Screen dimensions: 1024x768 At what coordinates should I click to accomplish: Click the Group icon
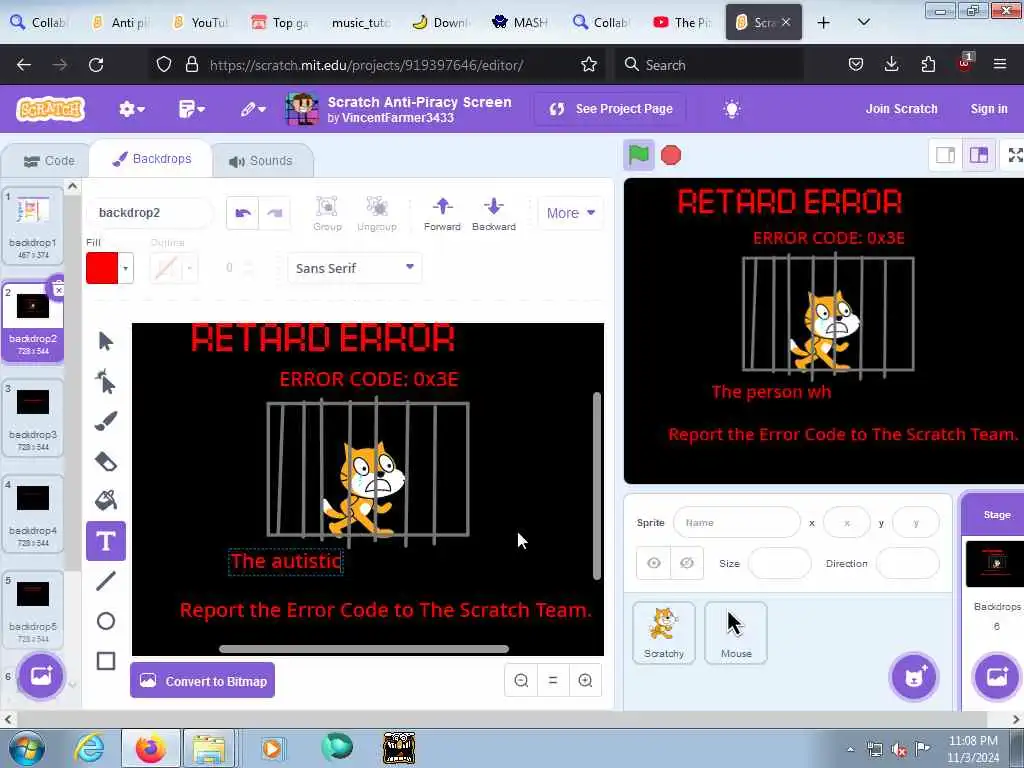327,213
